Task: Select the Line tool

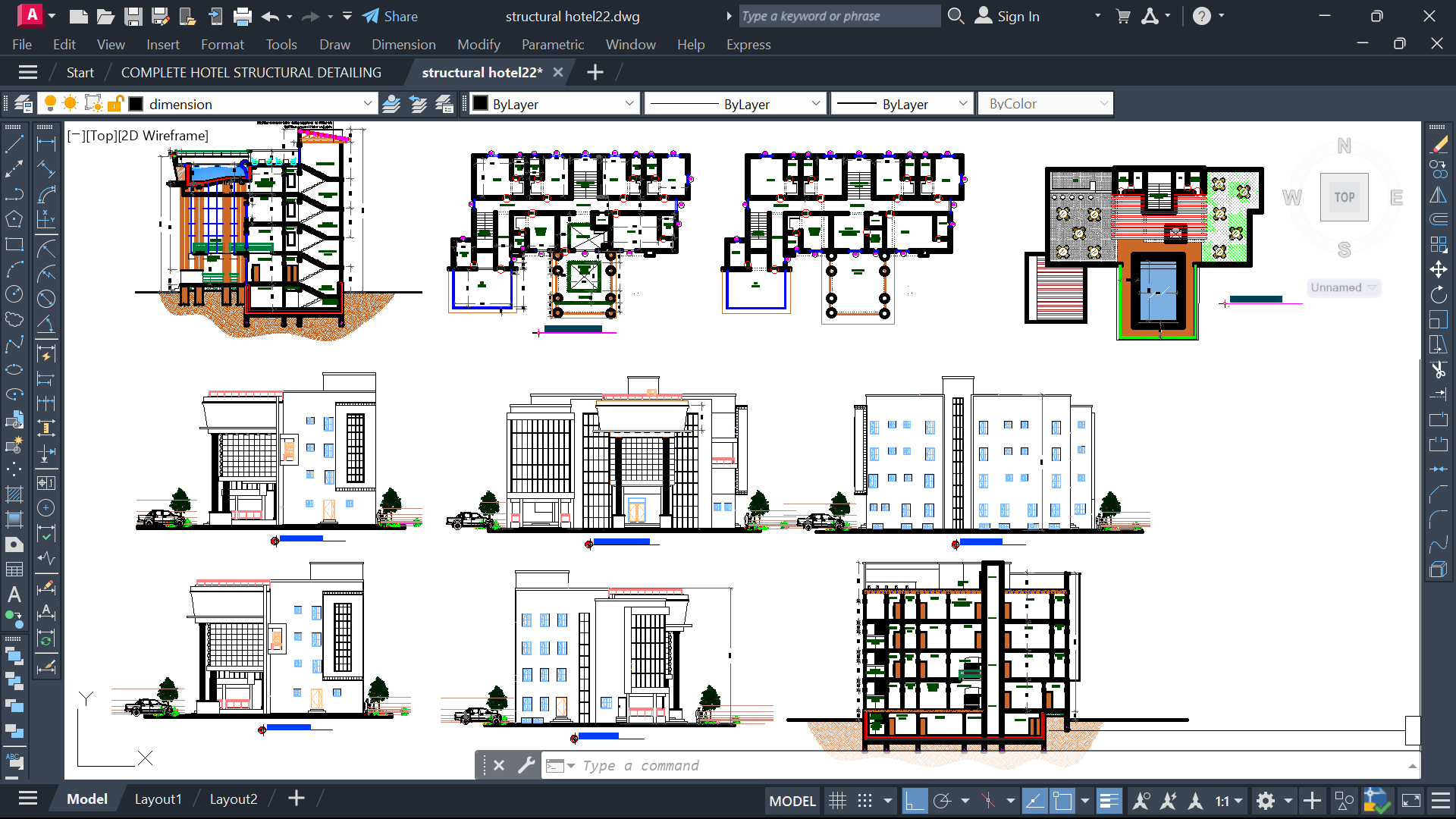Action: coord(14,144)
